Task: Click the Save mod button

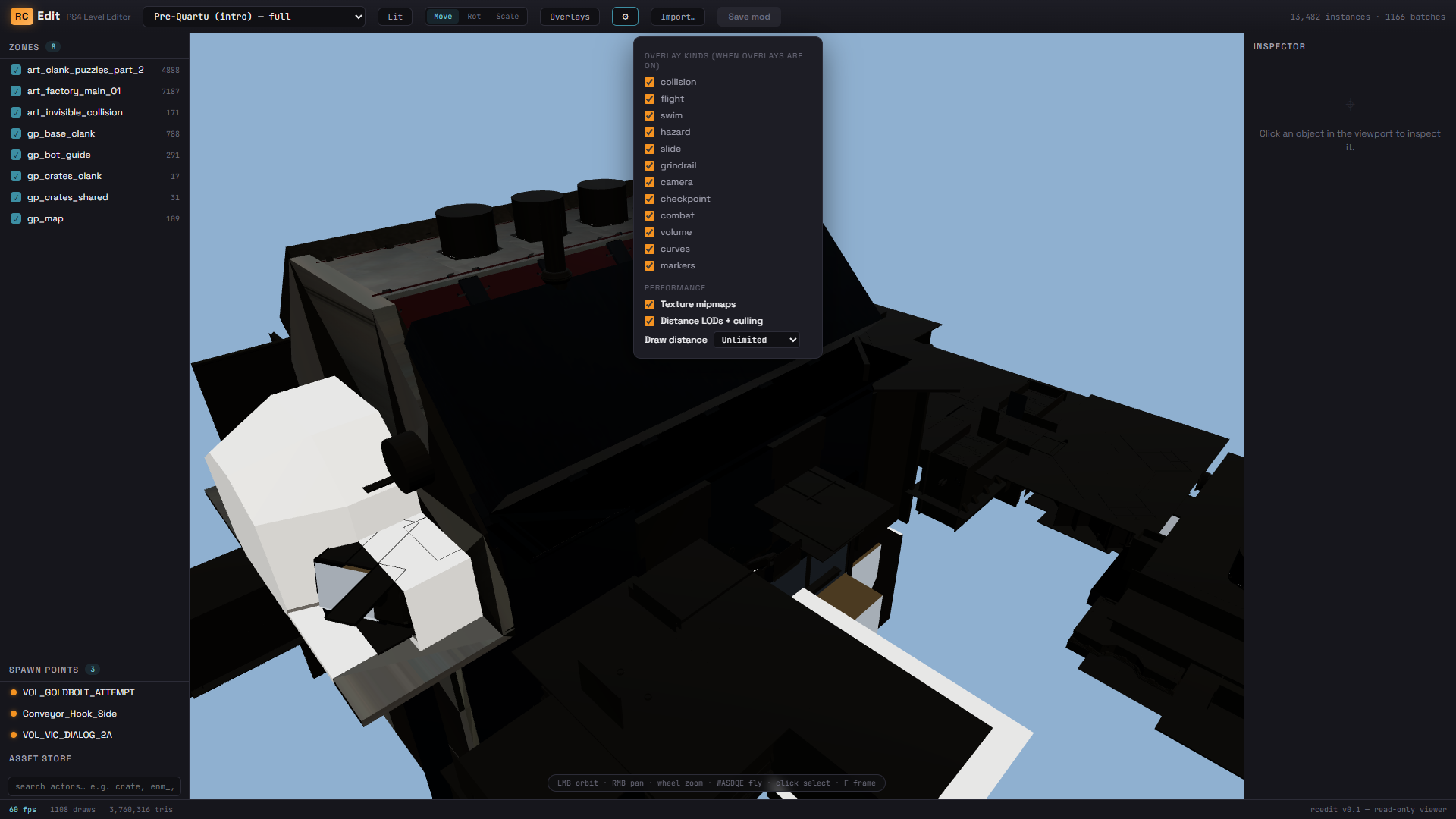Action: (x=749, y=17)
